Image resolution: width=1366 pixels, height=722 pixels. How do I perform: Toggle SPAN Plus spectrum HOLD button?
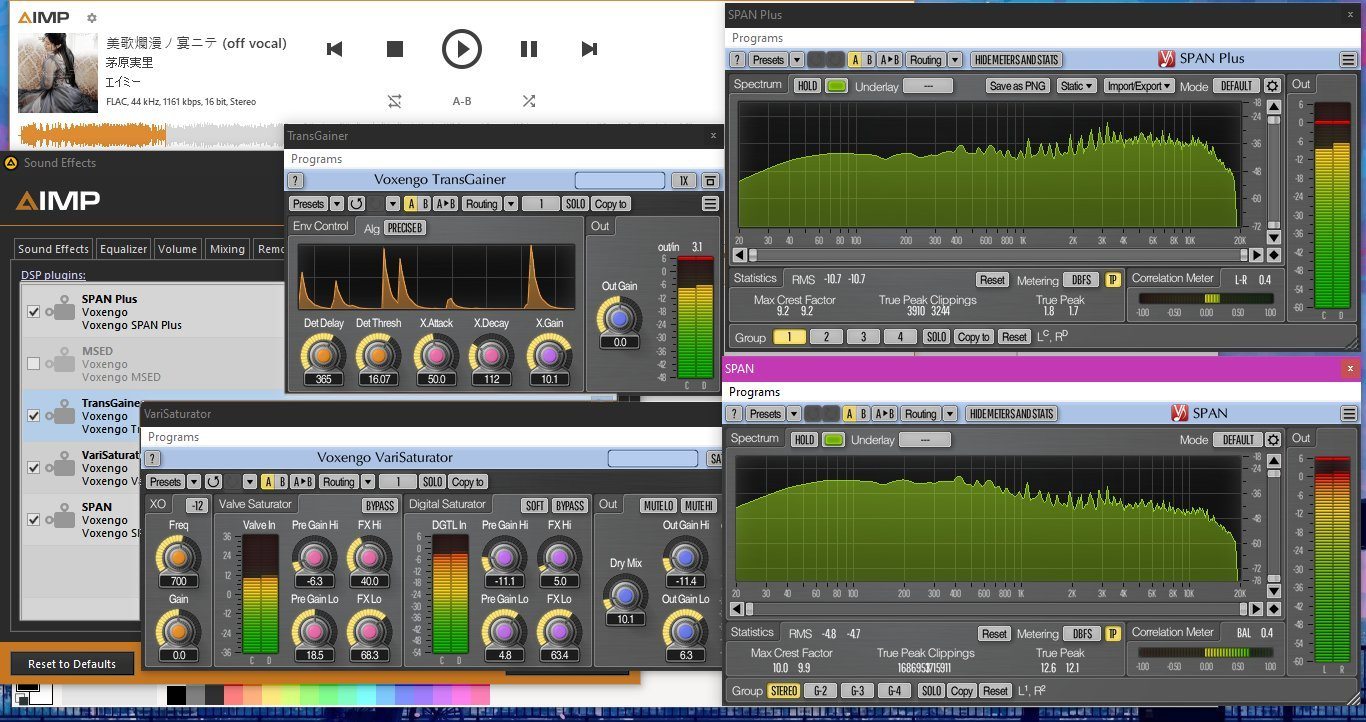(807, 86)
